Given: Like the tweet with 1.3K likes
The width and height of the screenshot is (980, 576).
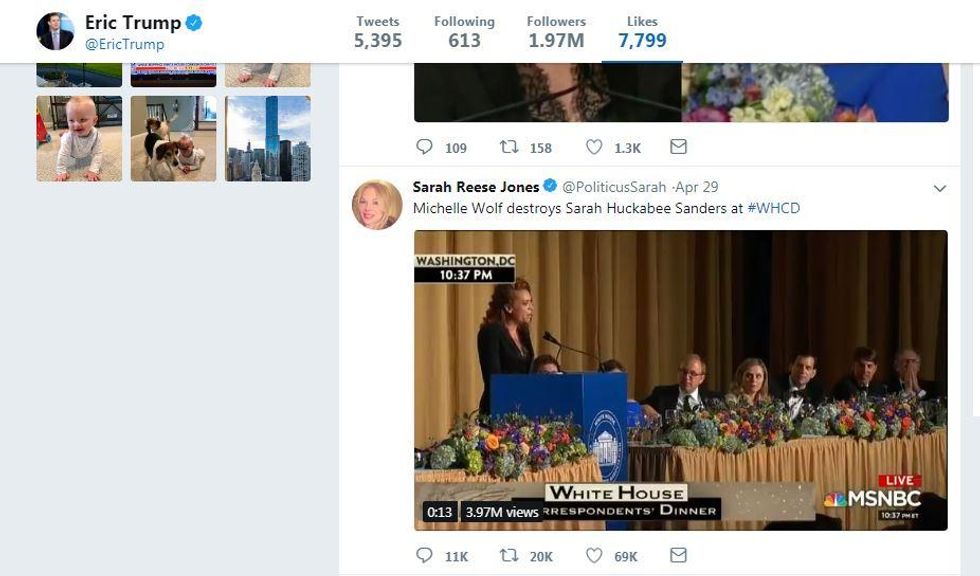Looking at the screenshot, I should pos(594,147).
